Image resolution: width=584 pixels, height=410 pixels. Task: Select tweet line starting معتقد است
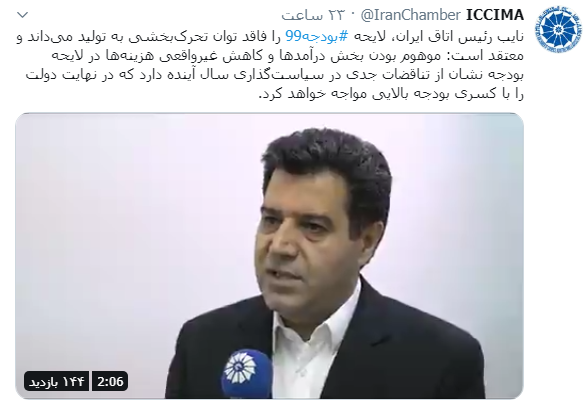point(288,56)
